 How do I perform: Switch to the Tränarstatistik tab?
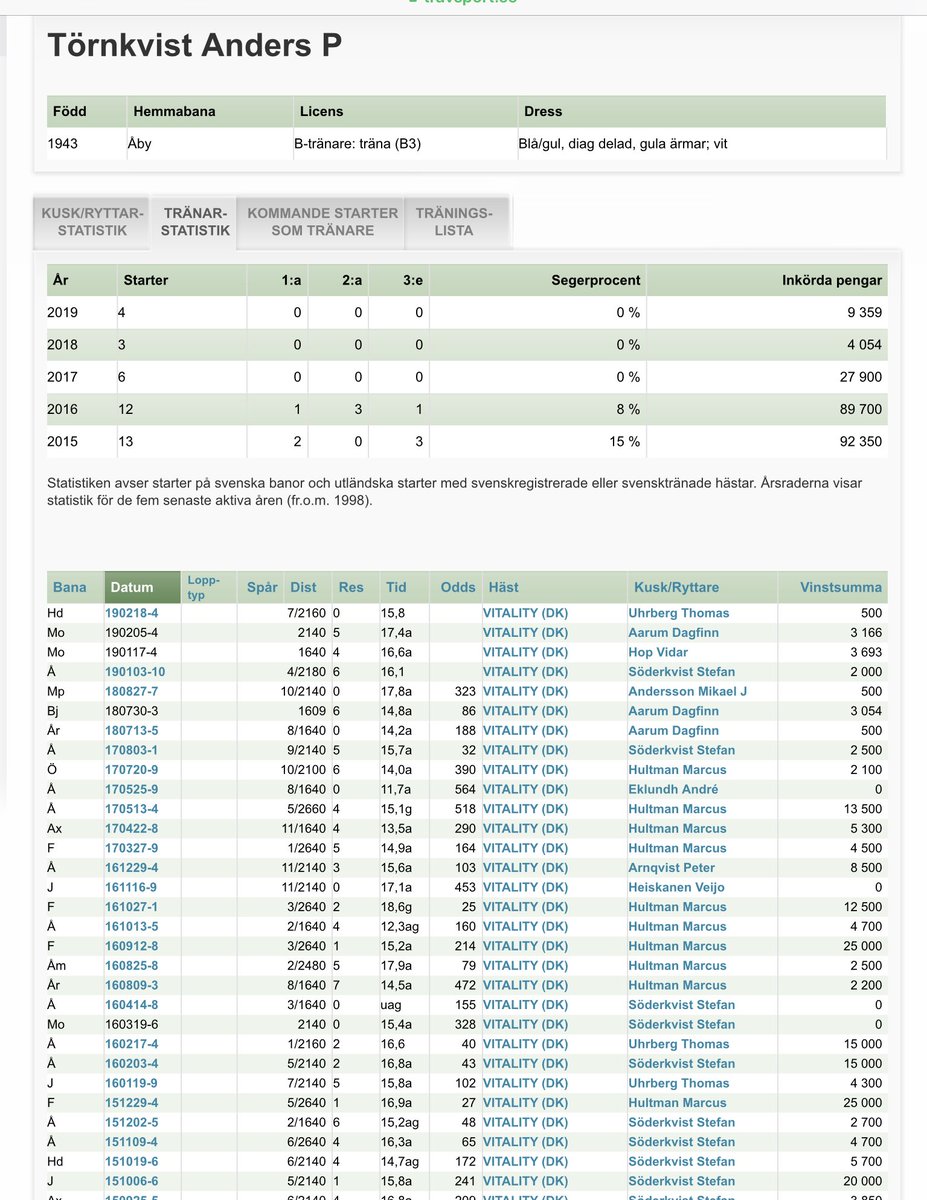coord(196,221)
